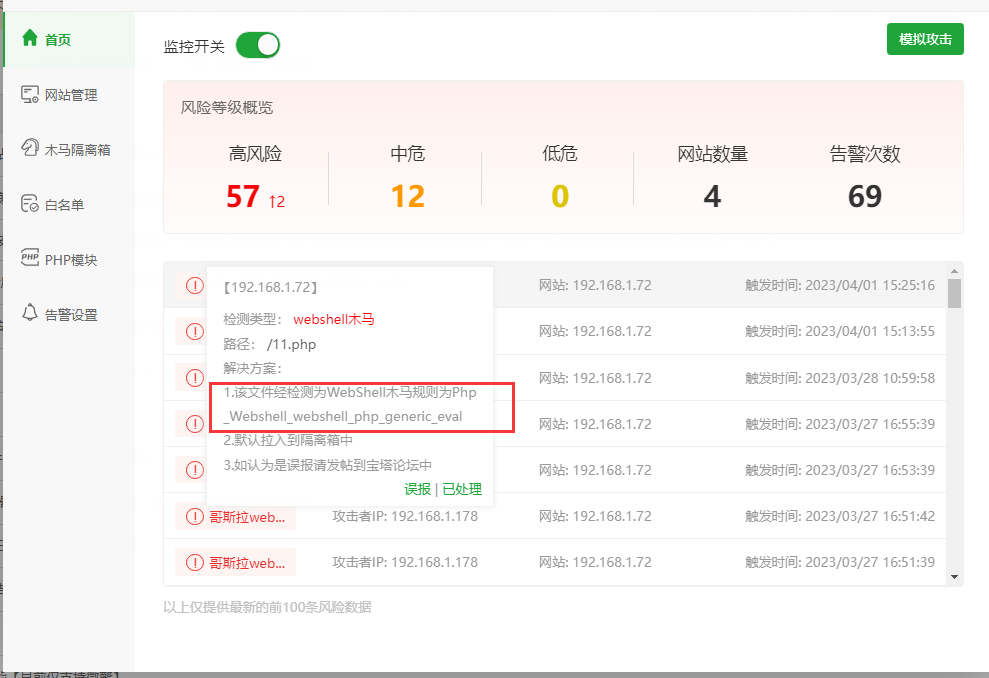Click the scrollbar down arrow of risk list

[954, 577]
